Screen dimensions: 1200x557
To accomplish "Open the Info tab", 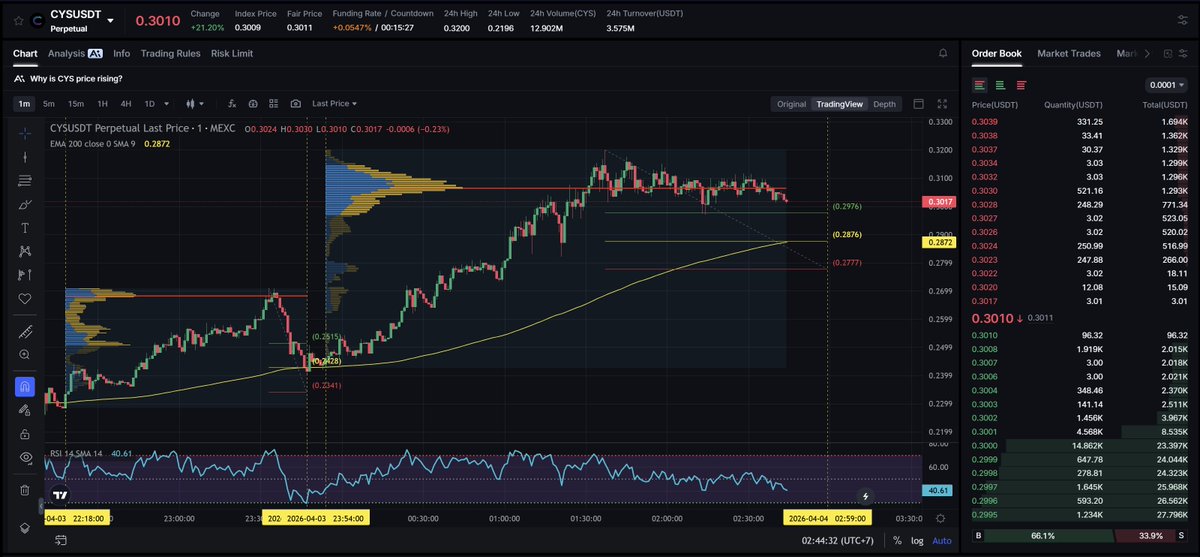I will pyautogui.click(x=121, y=53).
